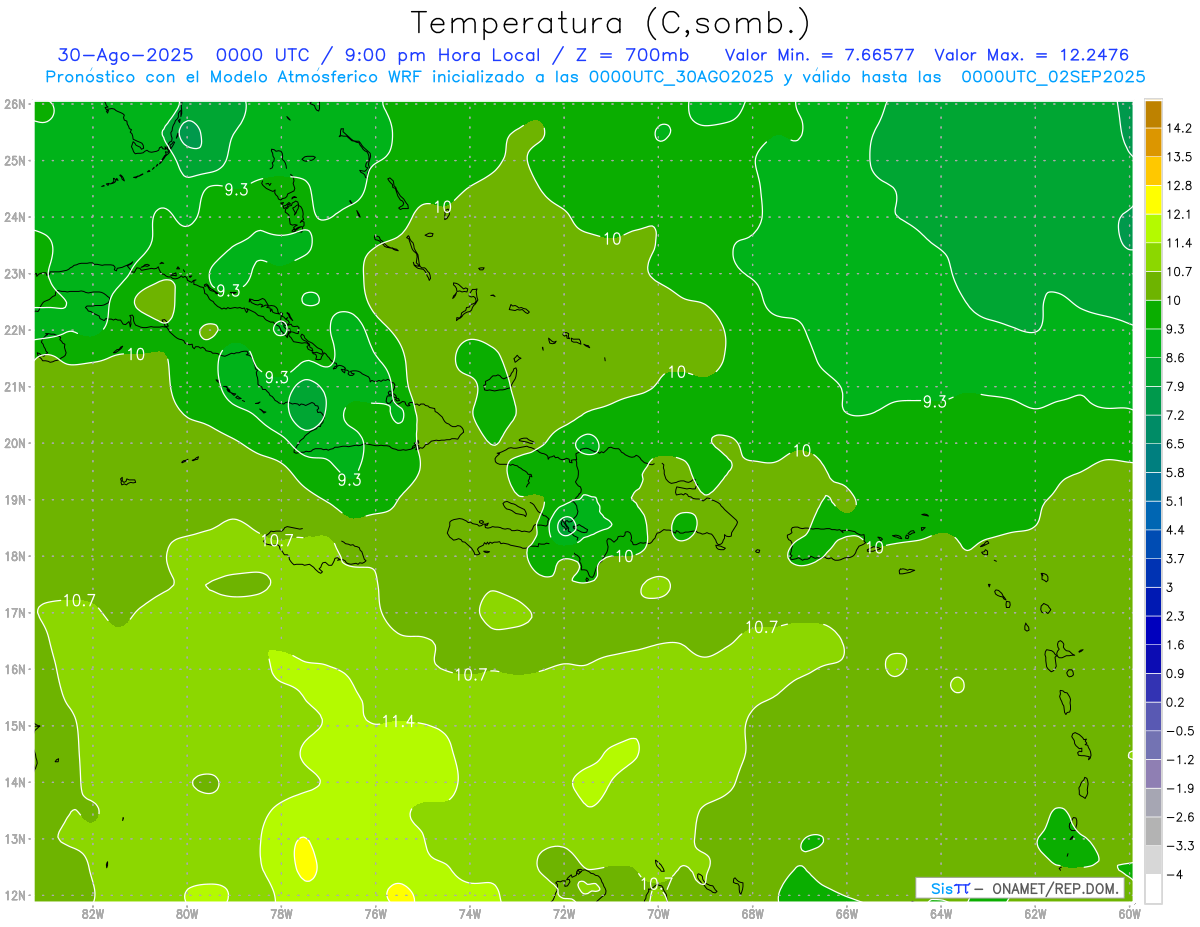Click the '11.4' contour label on the map
Screen dimensions: 1200x927
click(x=398, y=720)
